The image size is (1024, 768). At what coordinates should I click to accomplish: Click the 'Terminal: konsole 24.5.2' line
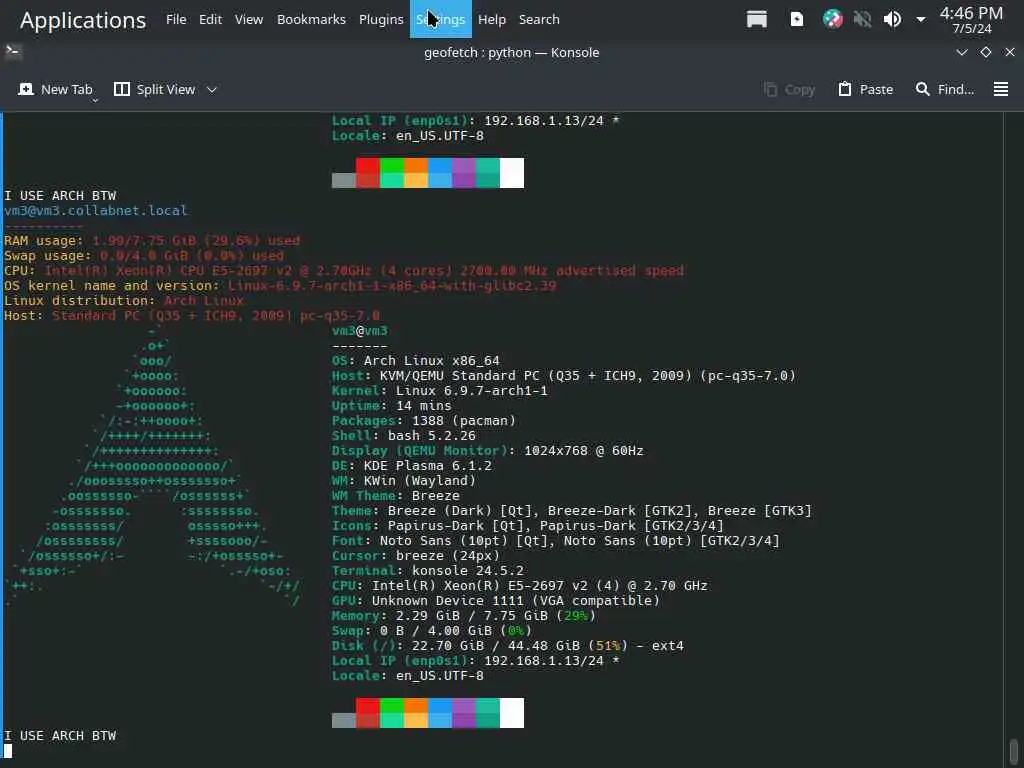tap(427, 571)
